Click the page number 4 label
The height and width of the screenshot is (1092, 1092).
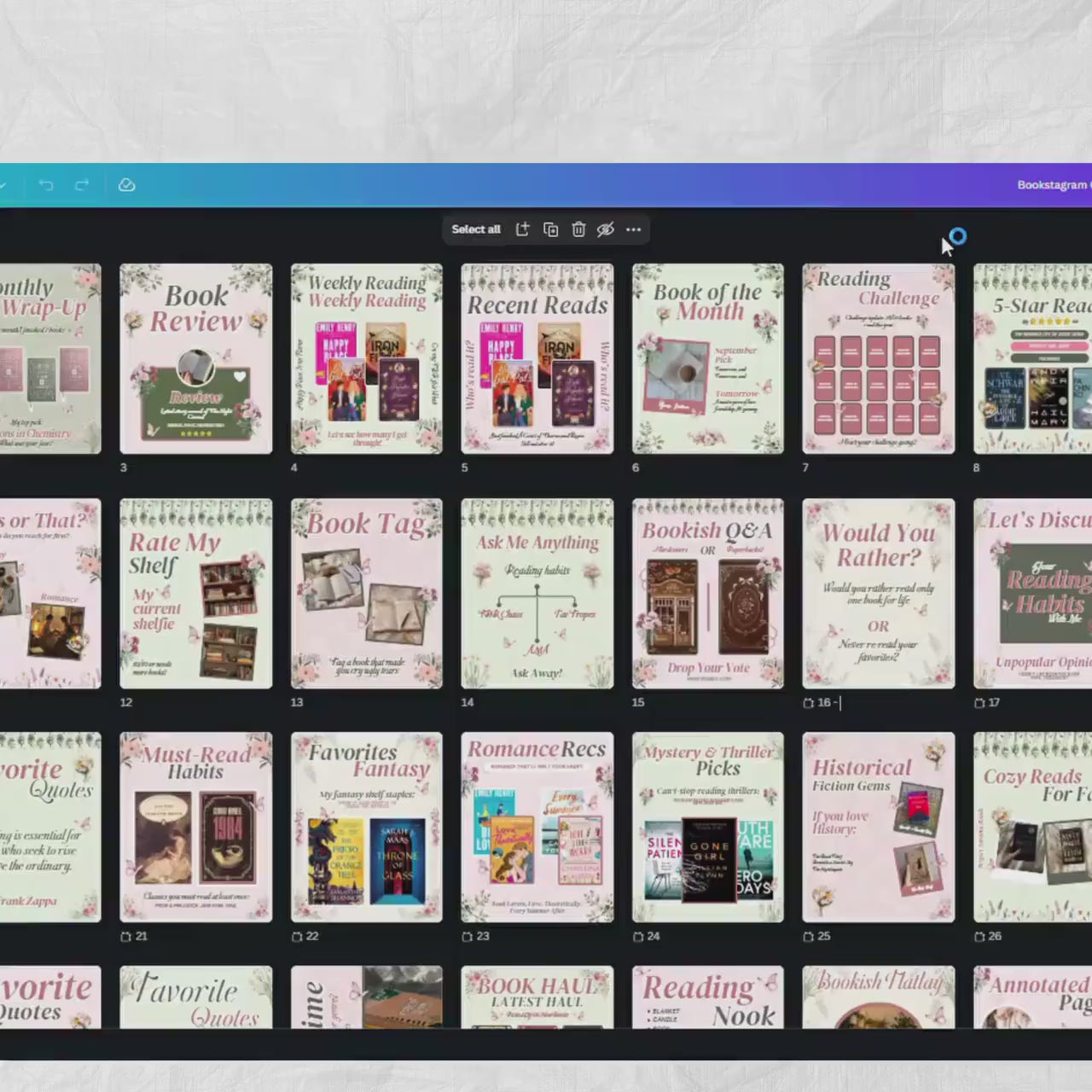click(x=294, y=468)
